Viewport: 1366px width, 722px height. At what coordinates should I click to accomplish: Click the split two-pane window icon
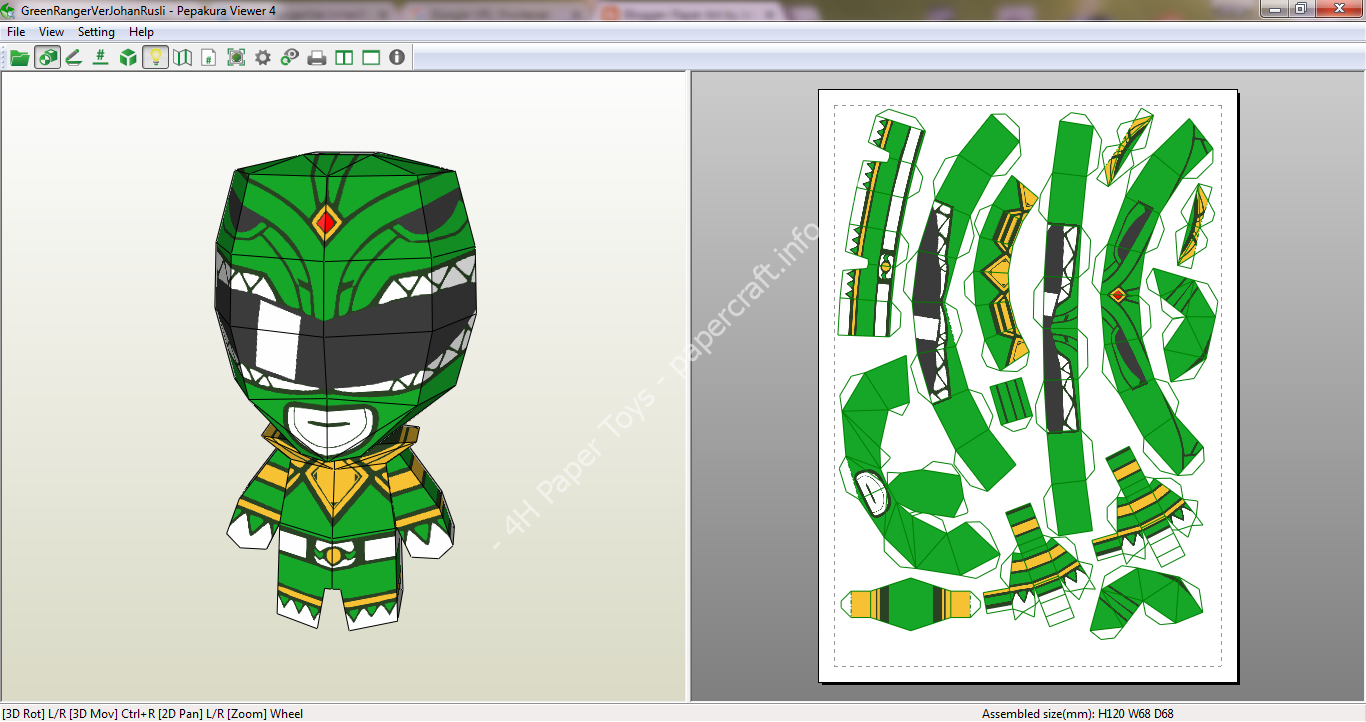(x=344, y=58)
